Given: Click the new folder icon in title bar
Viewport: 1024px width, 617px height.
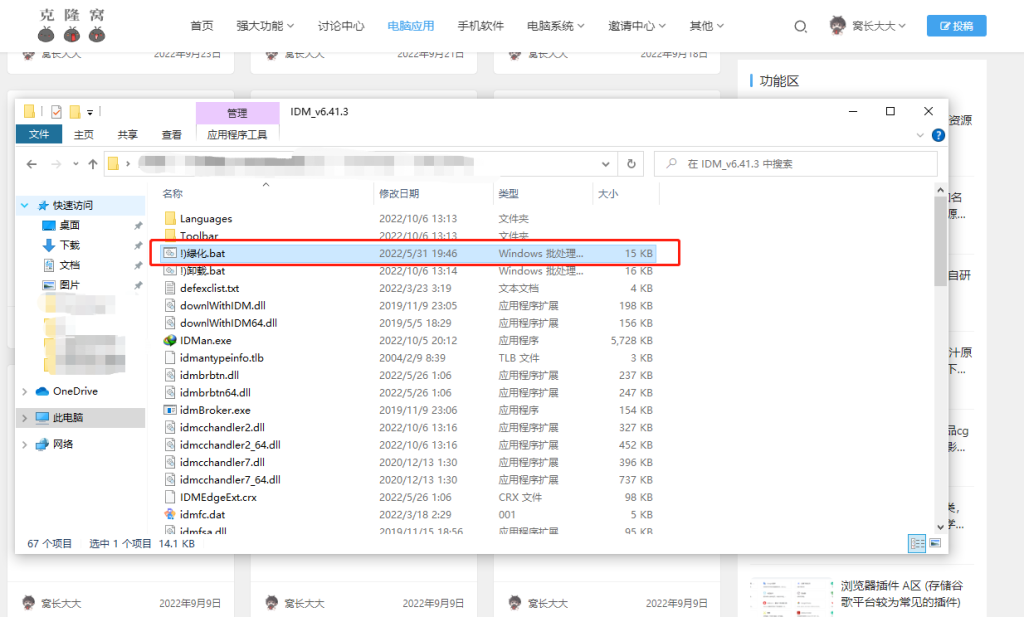Looking at the screenshot, I should [x=75, y=112].
